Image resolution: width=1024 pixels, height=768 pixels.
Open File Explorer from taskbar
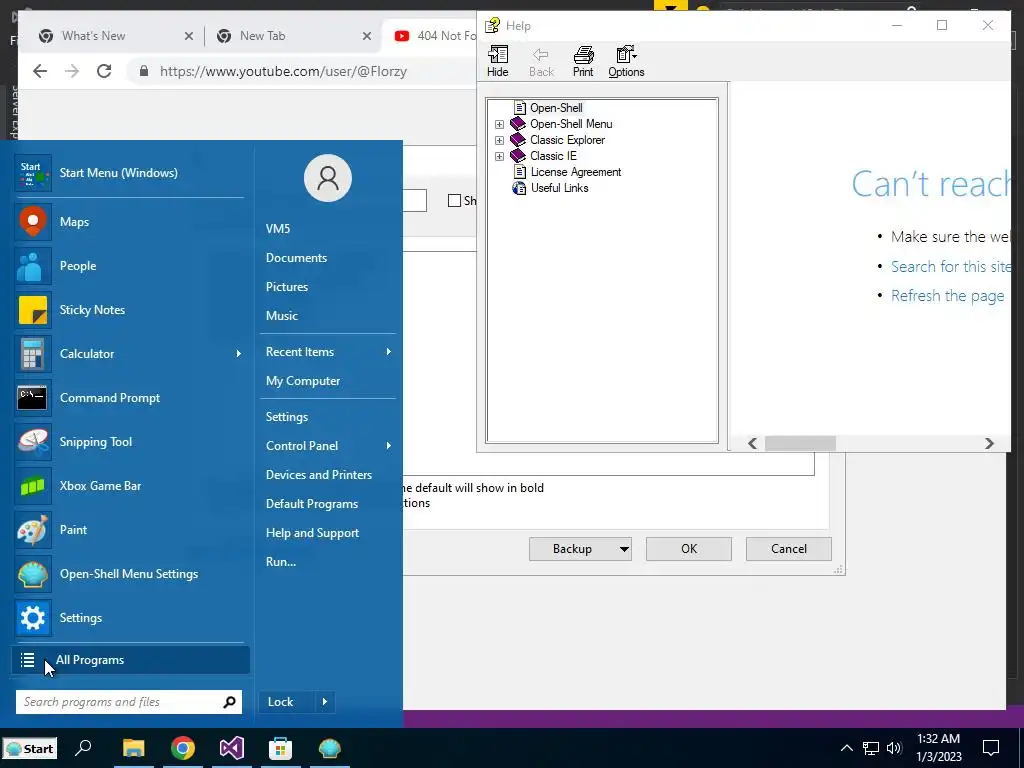133,748
